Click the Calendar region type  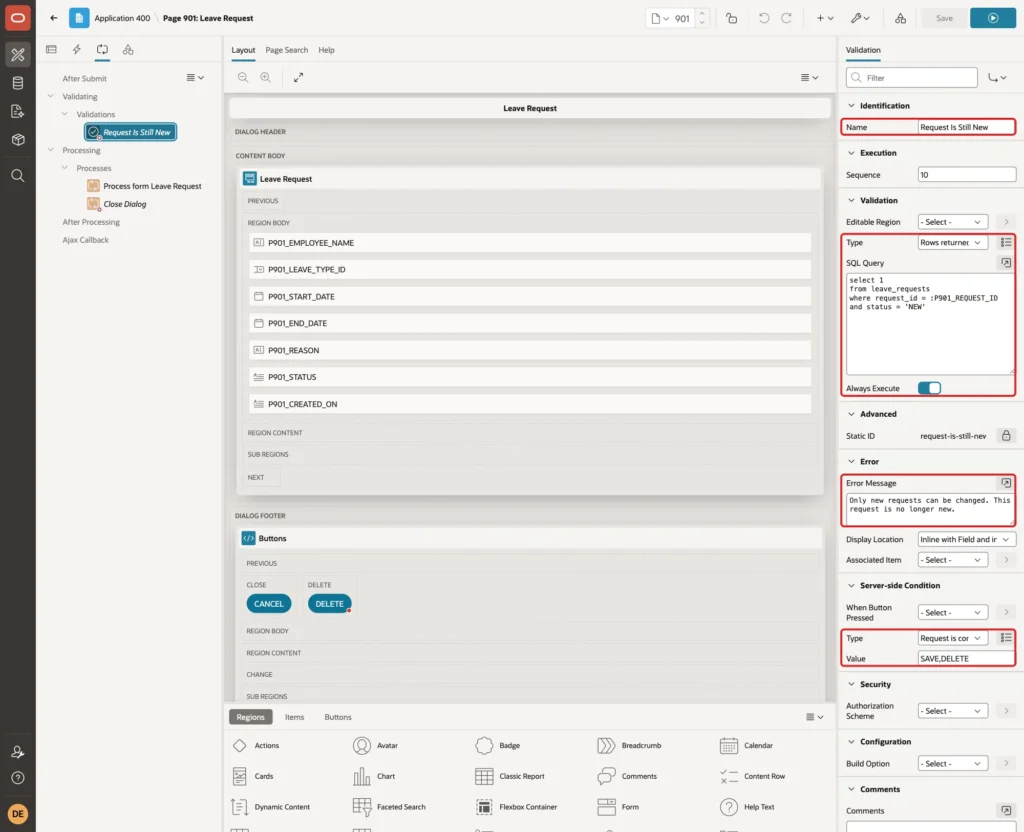(x=746, y=745)
